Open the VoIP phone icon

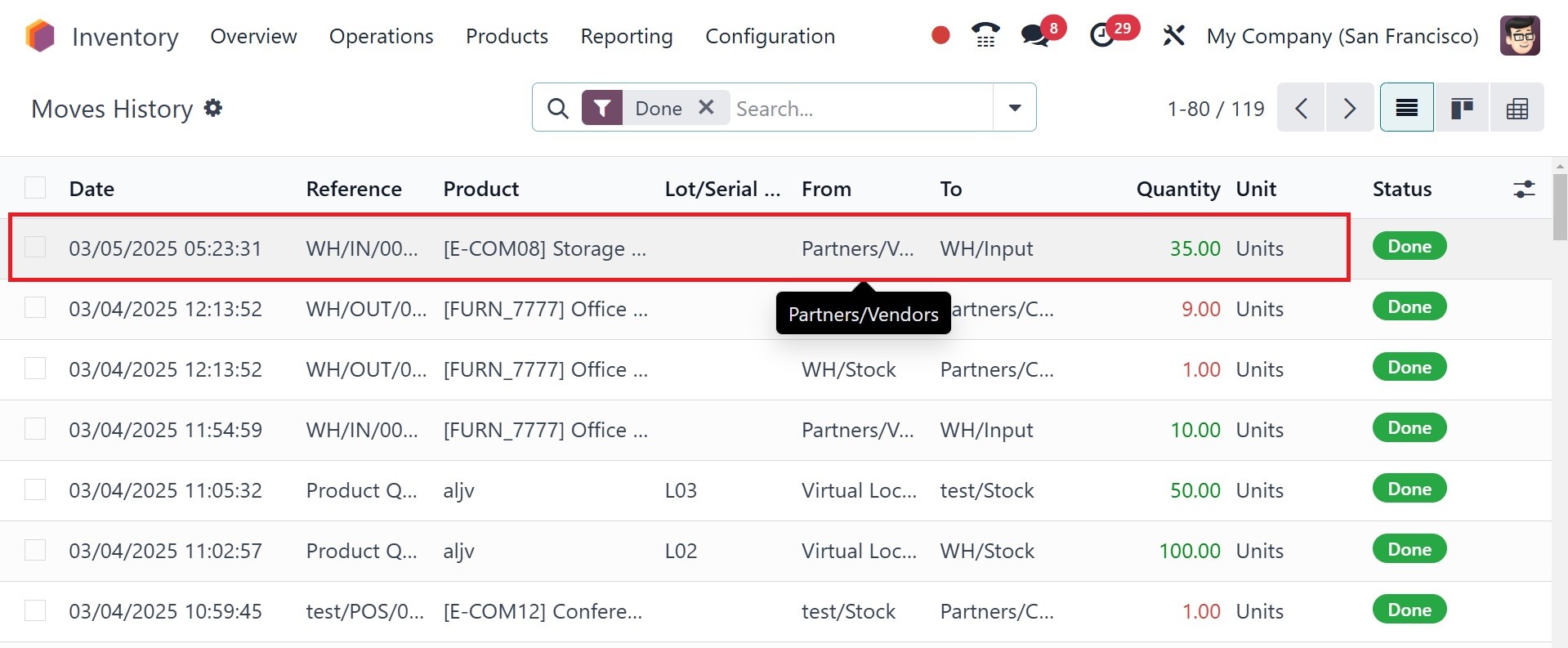click(x=985, y=35)
